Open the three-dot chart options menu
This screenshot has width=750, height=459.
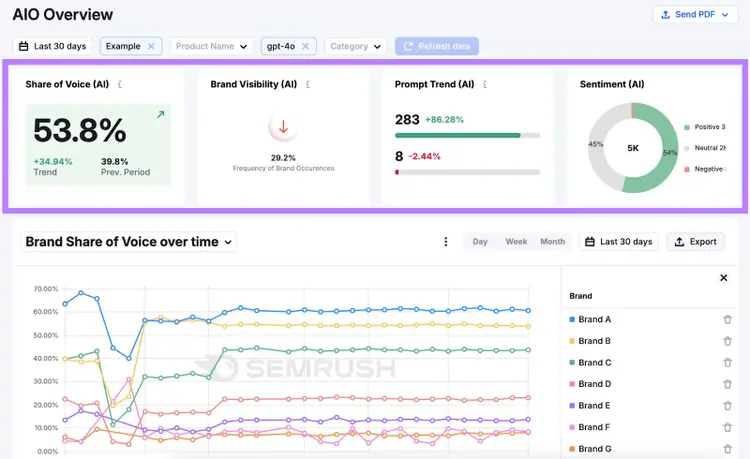[x=446, y=242]
